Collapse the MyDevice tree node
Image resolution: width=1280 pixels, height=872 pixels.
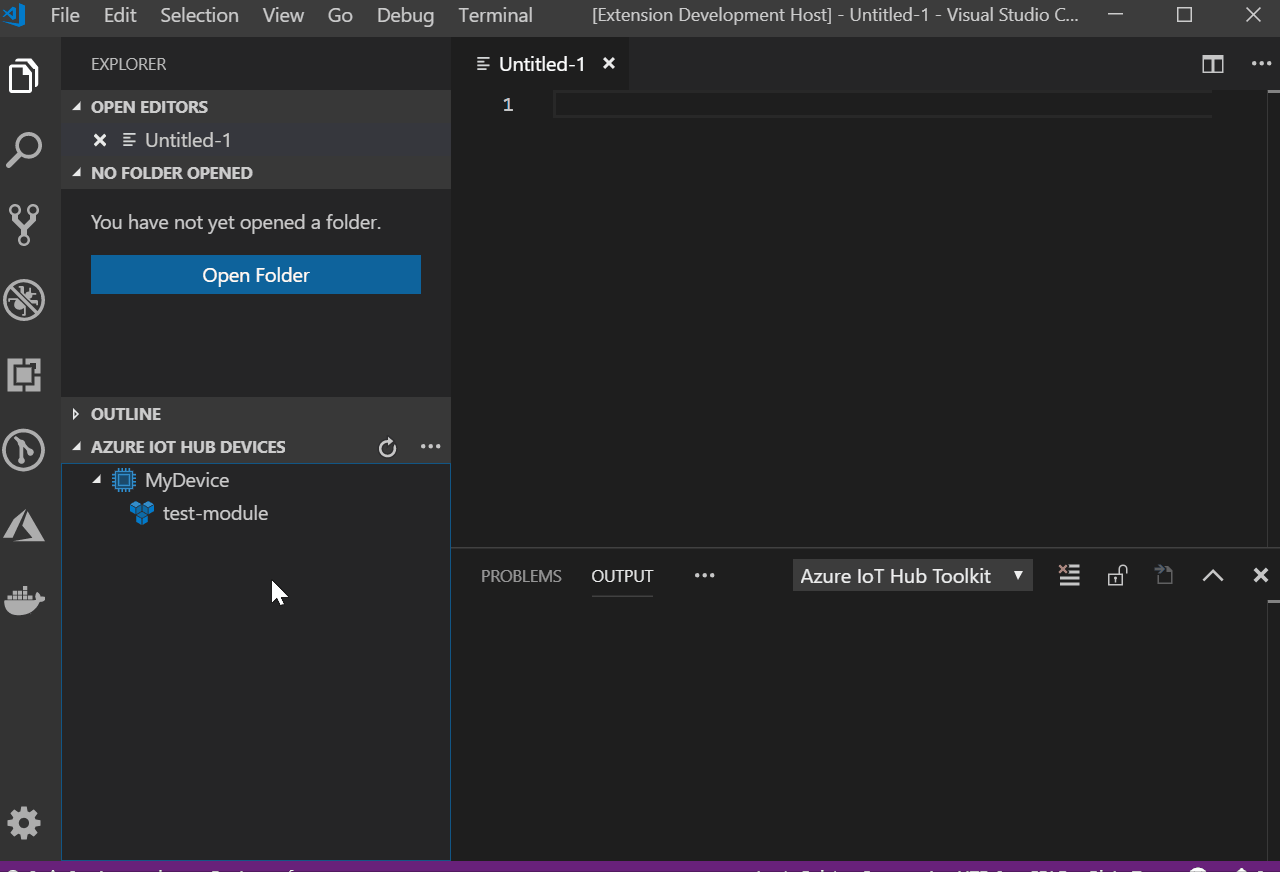pyautogui.click(x=97, y=480)
